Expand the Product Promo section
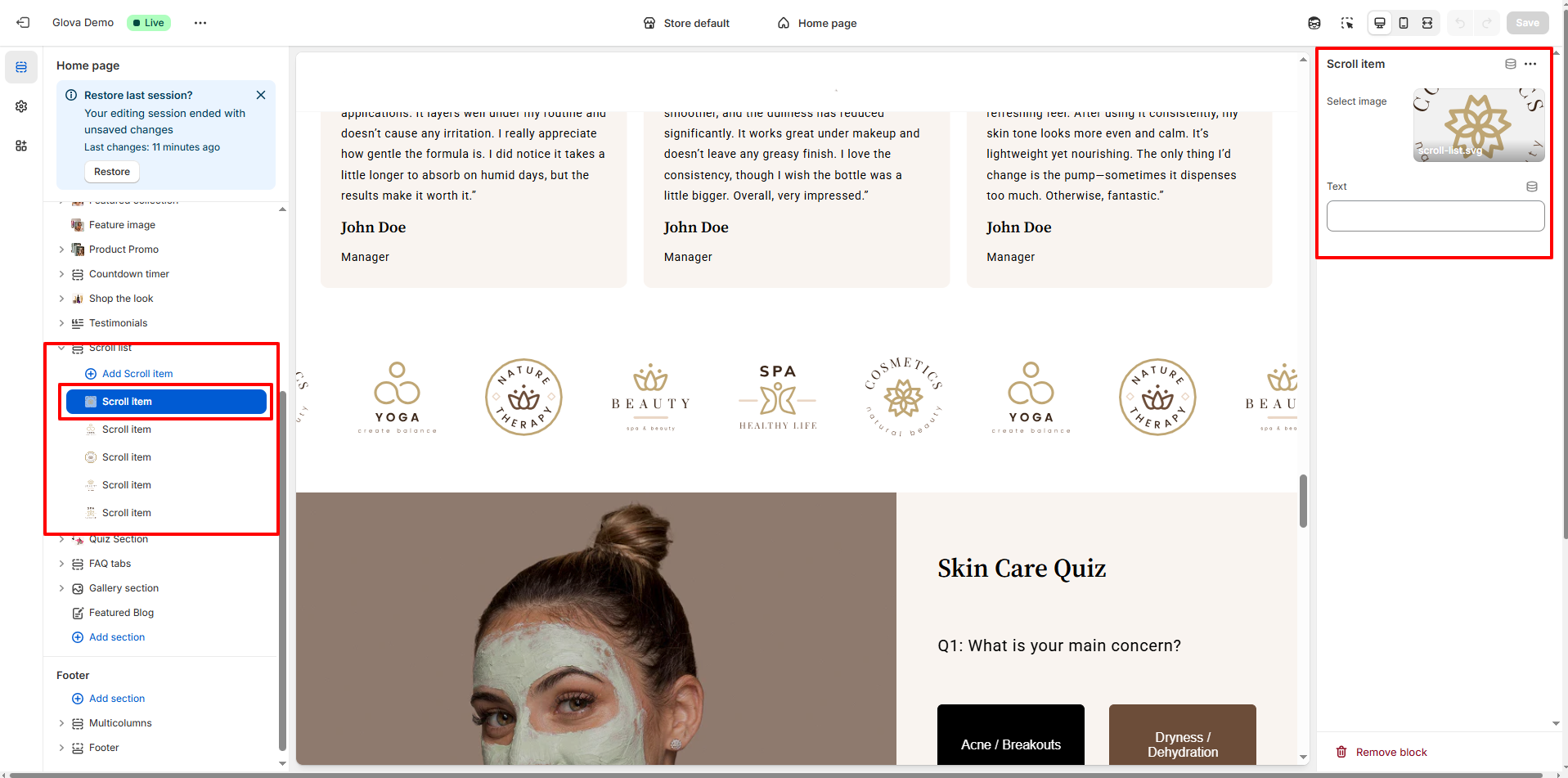 tap(61, 250)
